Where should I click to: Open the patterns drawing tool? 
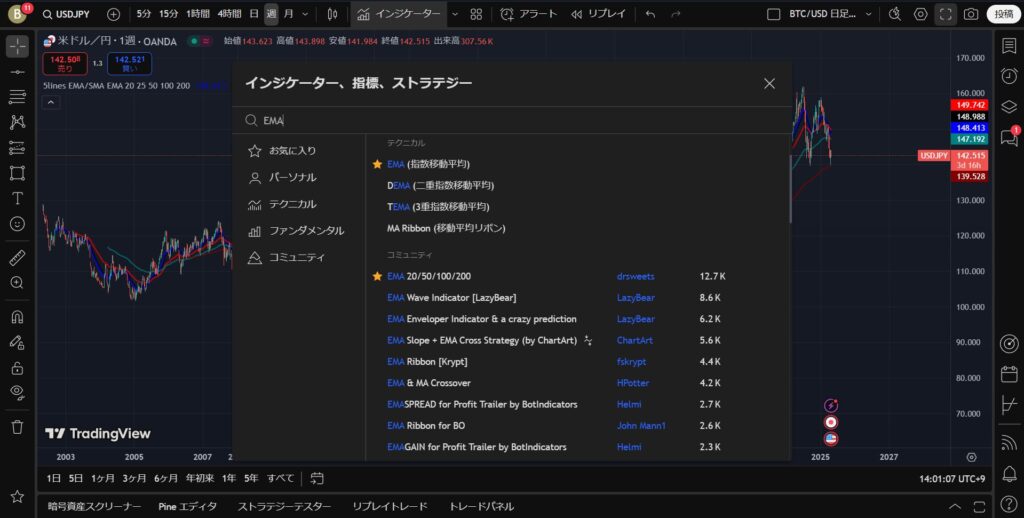(x=18, y=122)
